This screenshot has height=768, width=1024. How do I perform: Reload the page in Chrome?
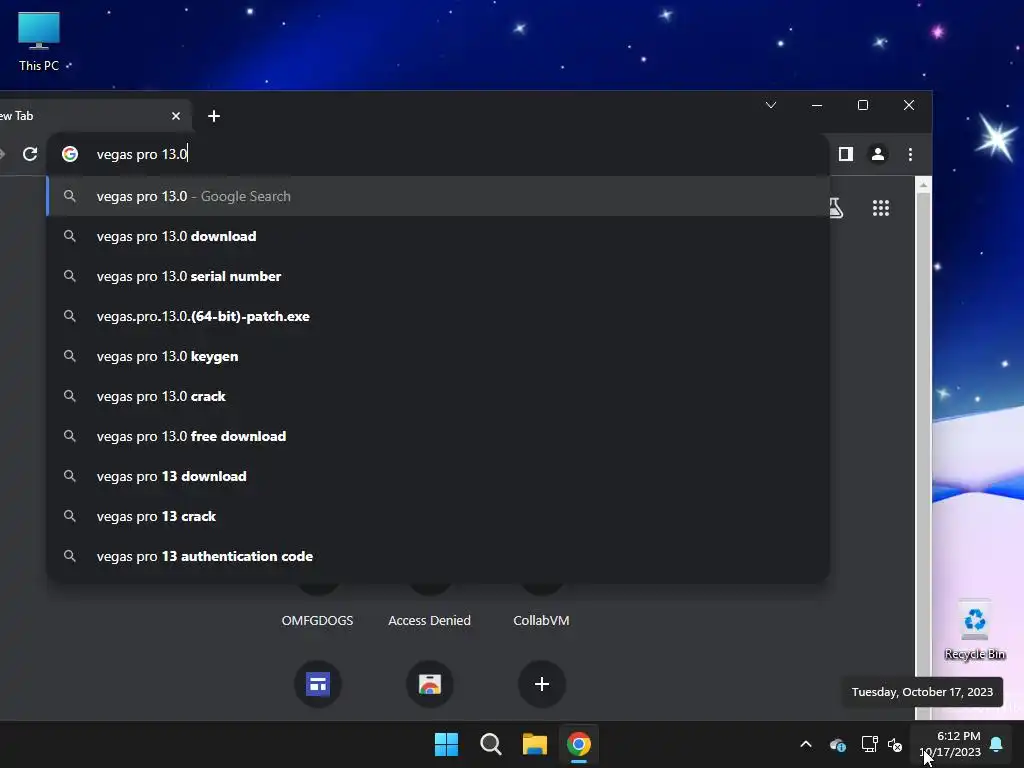tap(30, 154)
